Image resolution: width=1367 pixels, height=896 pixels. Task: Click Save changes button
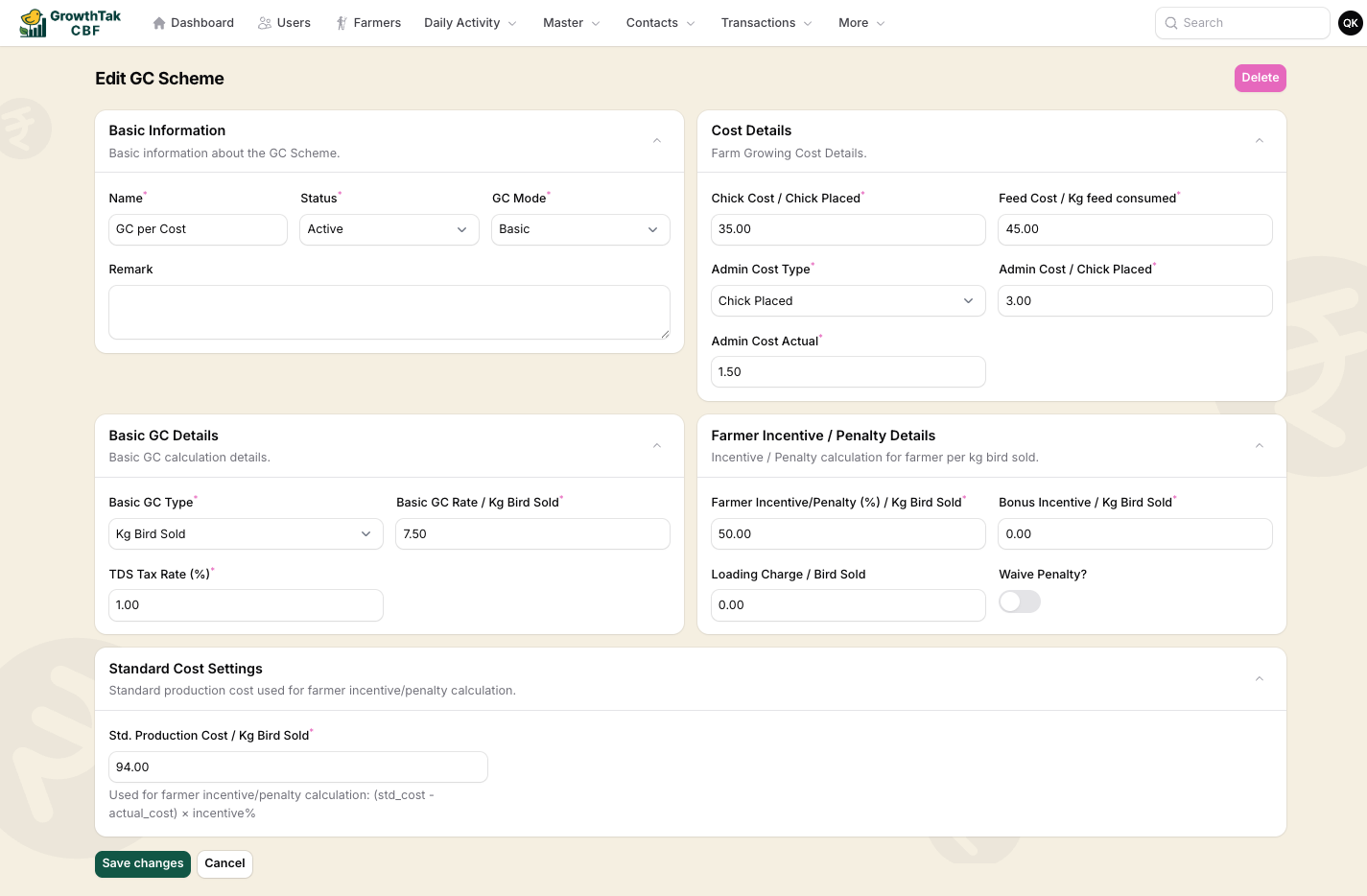pyautogui.click(x=143, y=863)
